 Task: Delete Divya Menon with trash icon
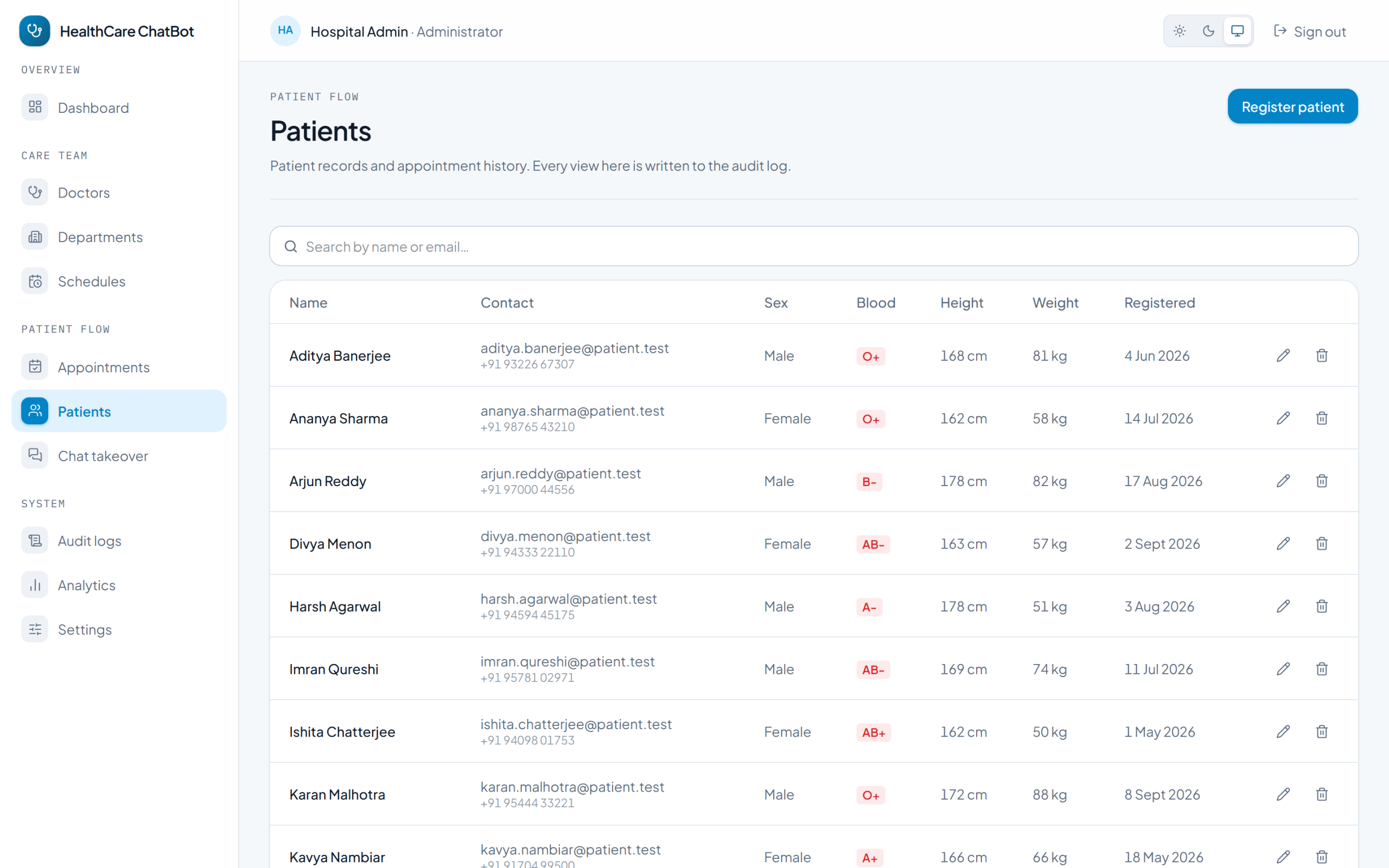tap(1322, 543)
